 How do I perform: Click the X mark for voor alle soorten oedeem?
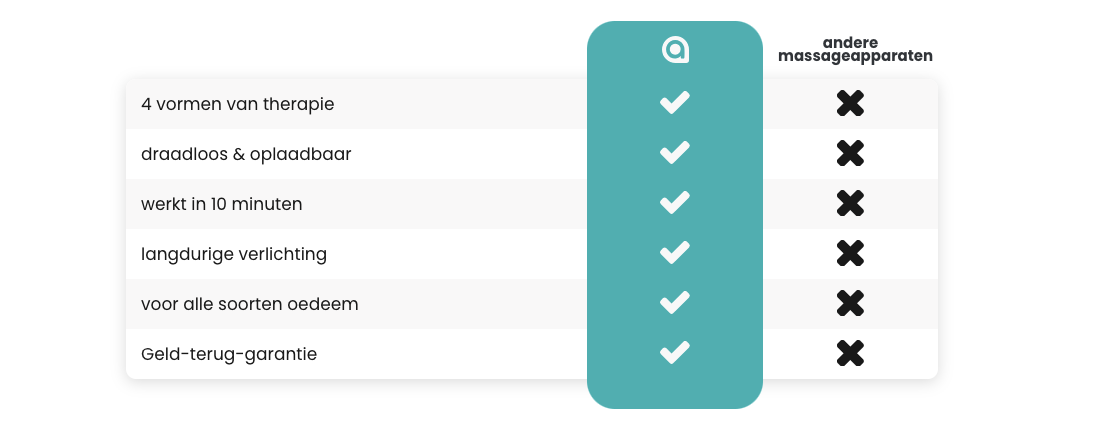click(850, 304)
